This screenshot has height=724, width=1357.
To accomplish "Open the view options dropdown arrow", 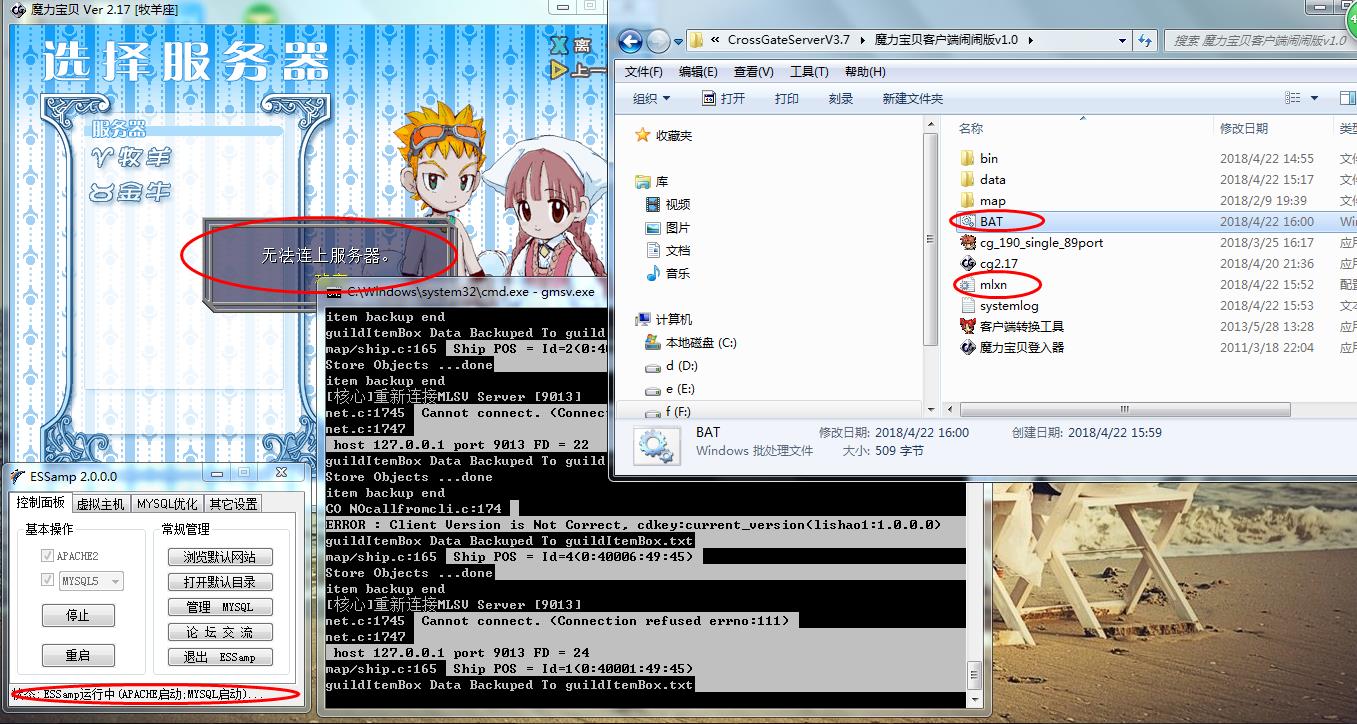I will click(x=1314, y=98).
